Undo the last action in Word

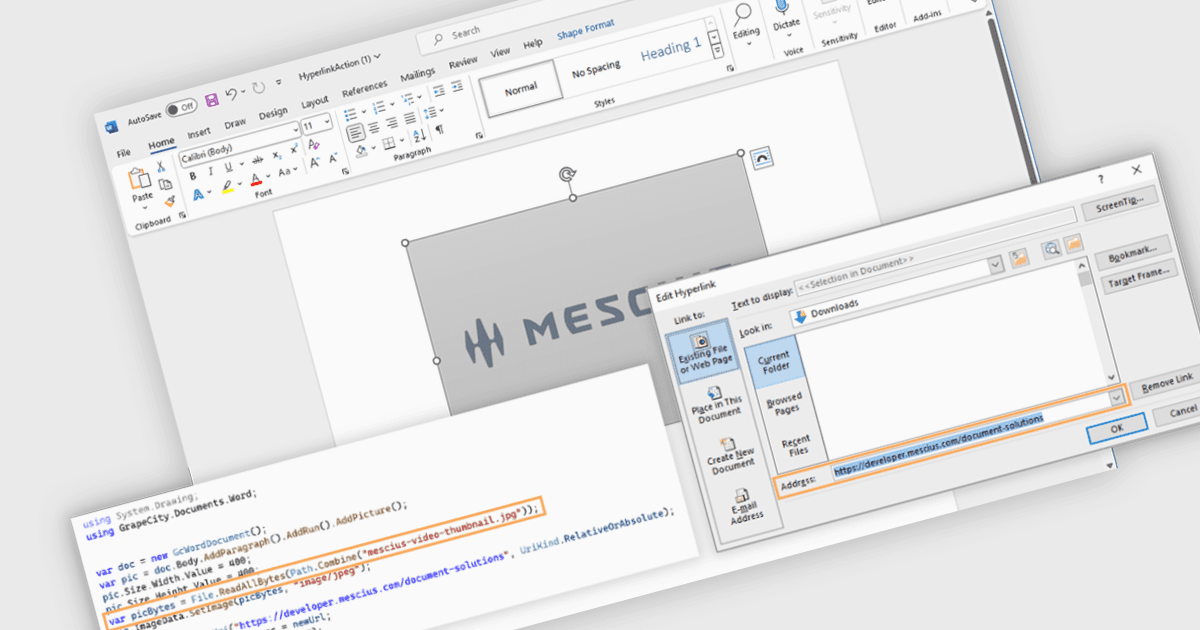coord(232,94)
